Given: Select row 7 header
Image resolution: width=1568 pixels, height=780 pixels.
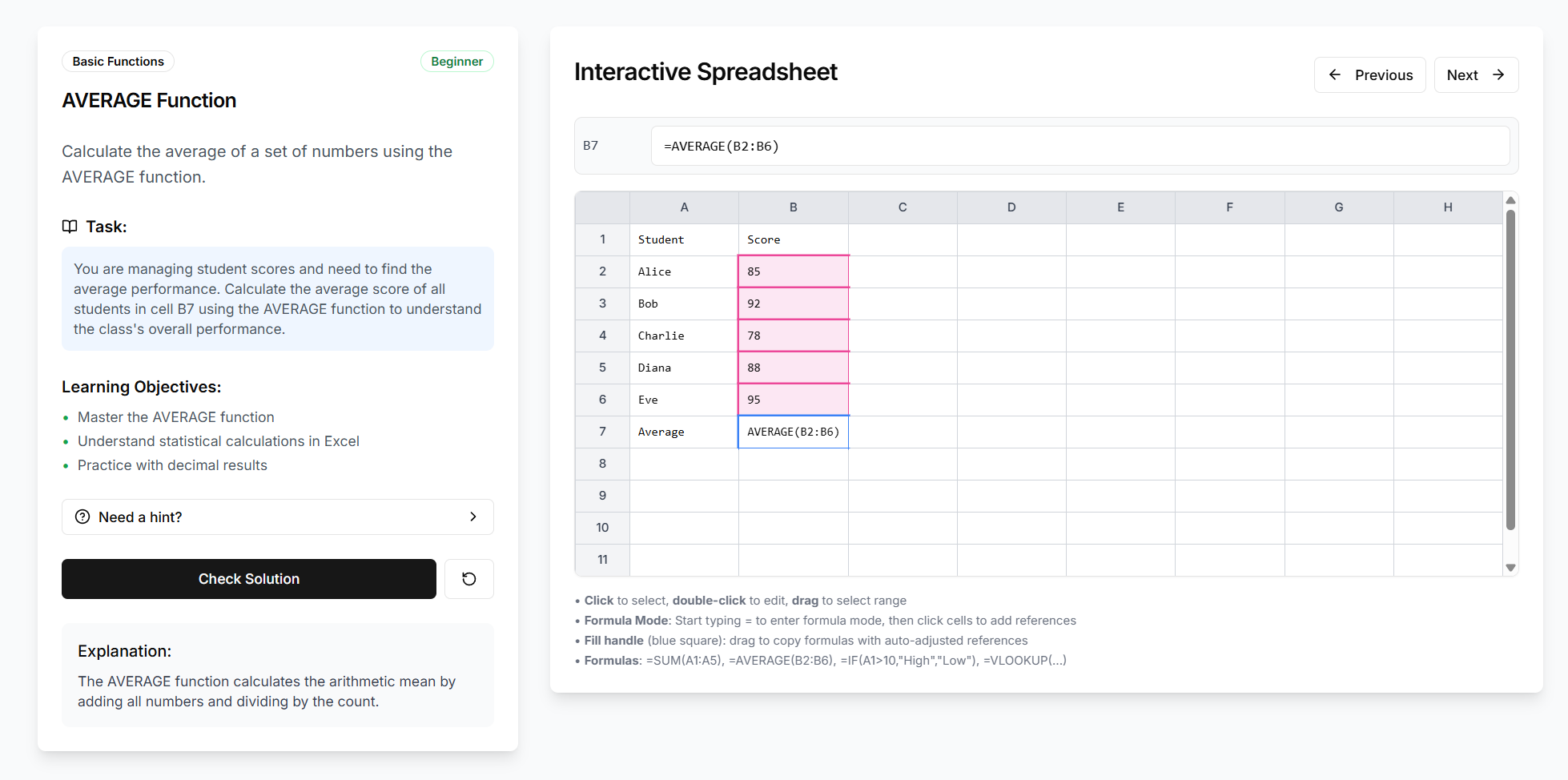Looking at the screenshot, I should pyautogui.click(x=602, y=432).
